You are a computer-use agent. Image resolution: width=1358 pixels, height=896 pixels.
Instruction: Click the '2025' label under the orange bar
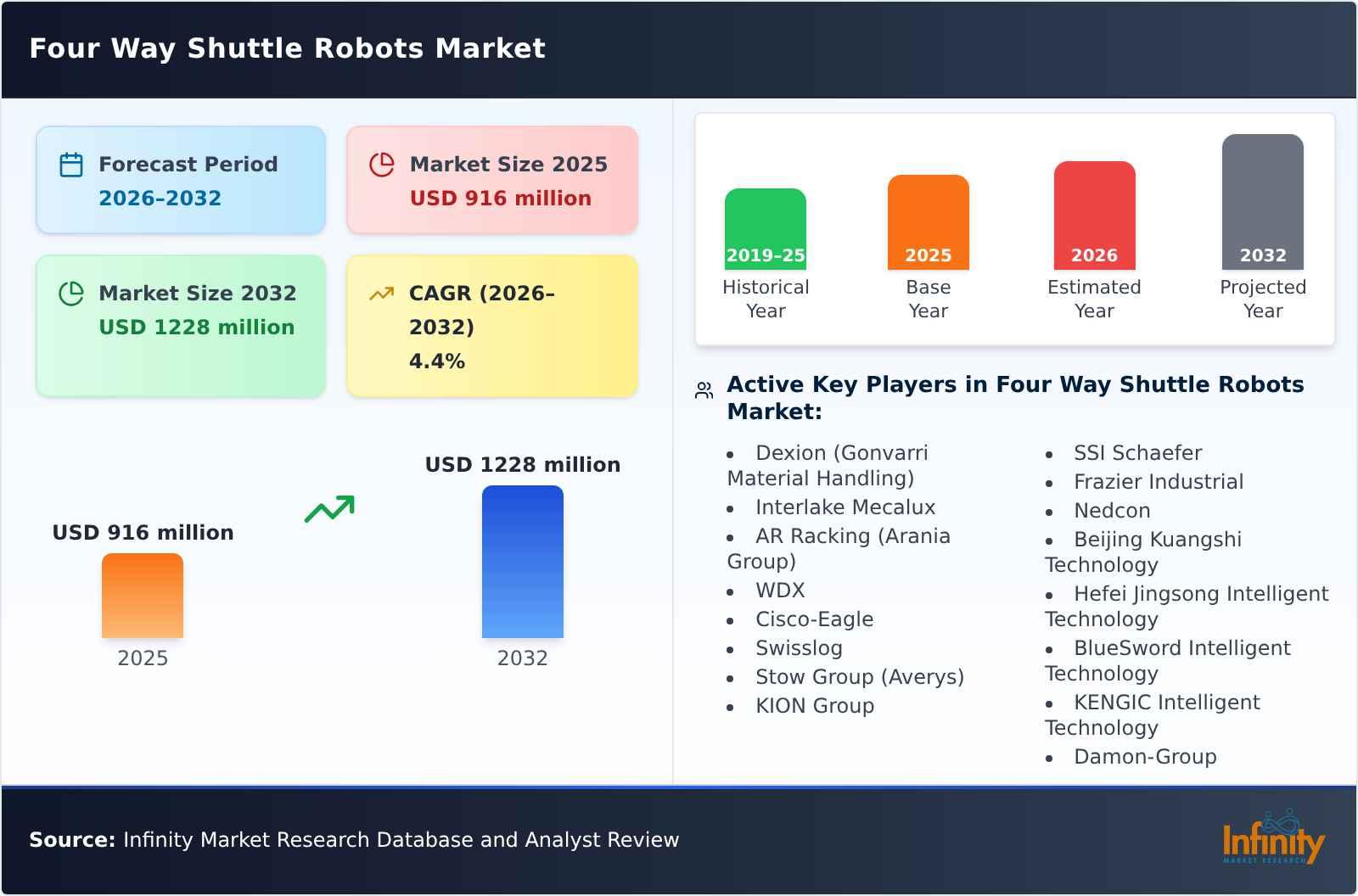pos(143,658)
